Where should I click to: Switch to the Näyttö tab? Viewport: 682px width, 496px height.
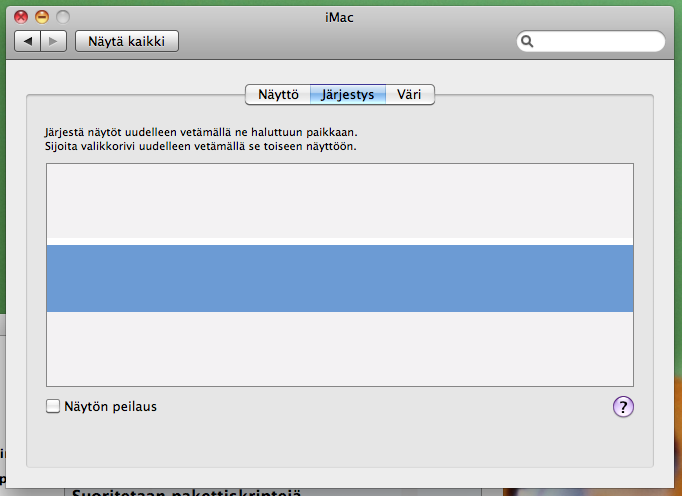[x=278, y=95]
